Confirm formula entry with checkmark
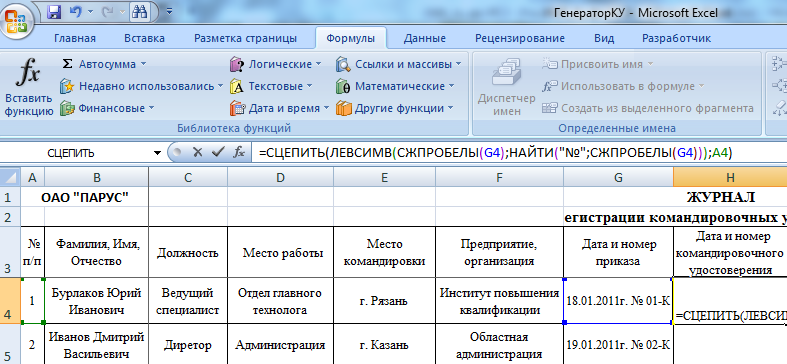The image size is (787, 364). pyautogui.click(x=218, y=152)
